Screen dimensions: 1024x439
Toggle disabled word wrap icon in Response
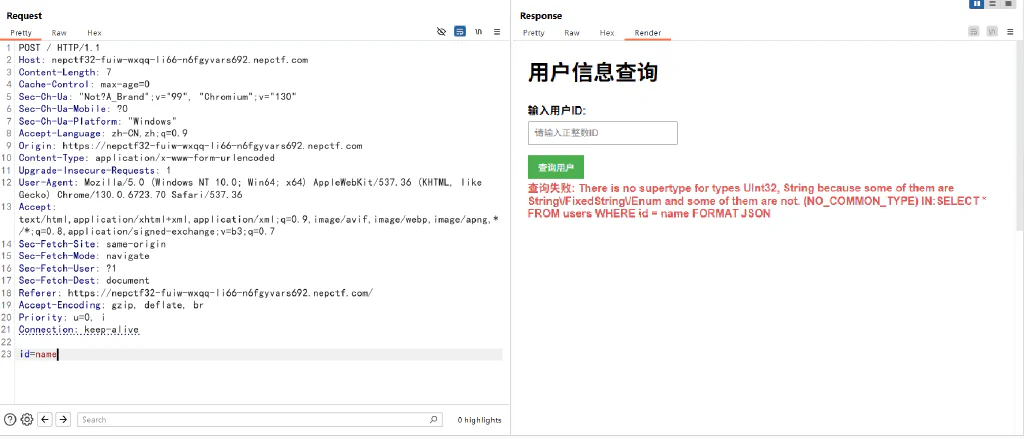[974, 31]
